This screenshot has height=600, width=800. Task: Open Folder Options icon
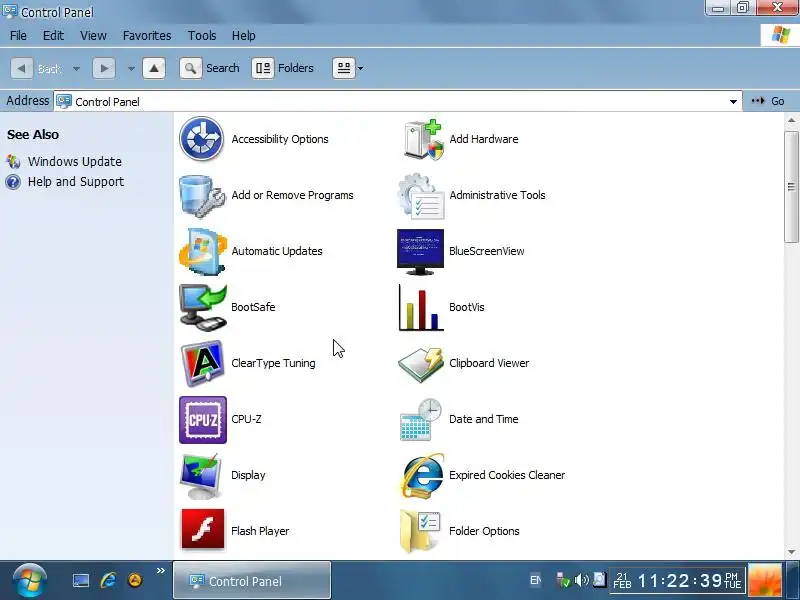click(x=420, y=532)
